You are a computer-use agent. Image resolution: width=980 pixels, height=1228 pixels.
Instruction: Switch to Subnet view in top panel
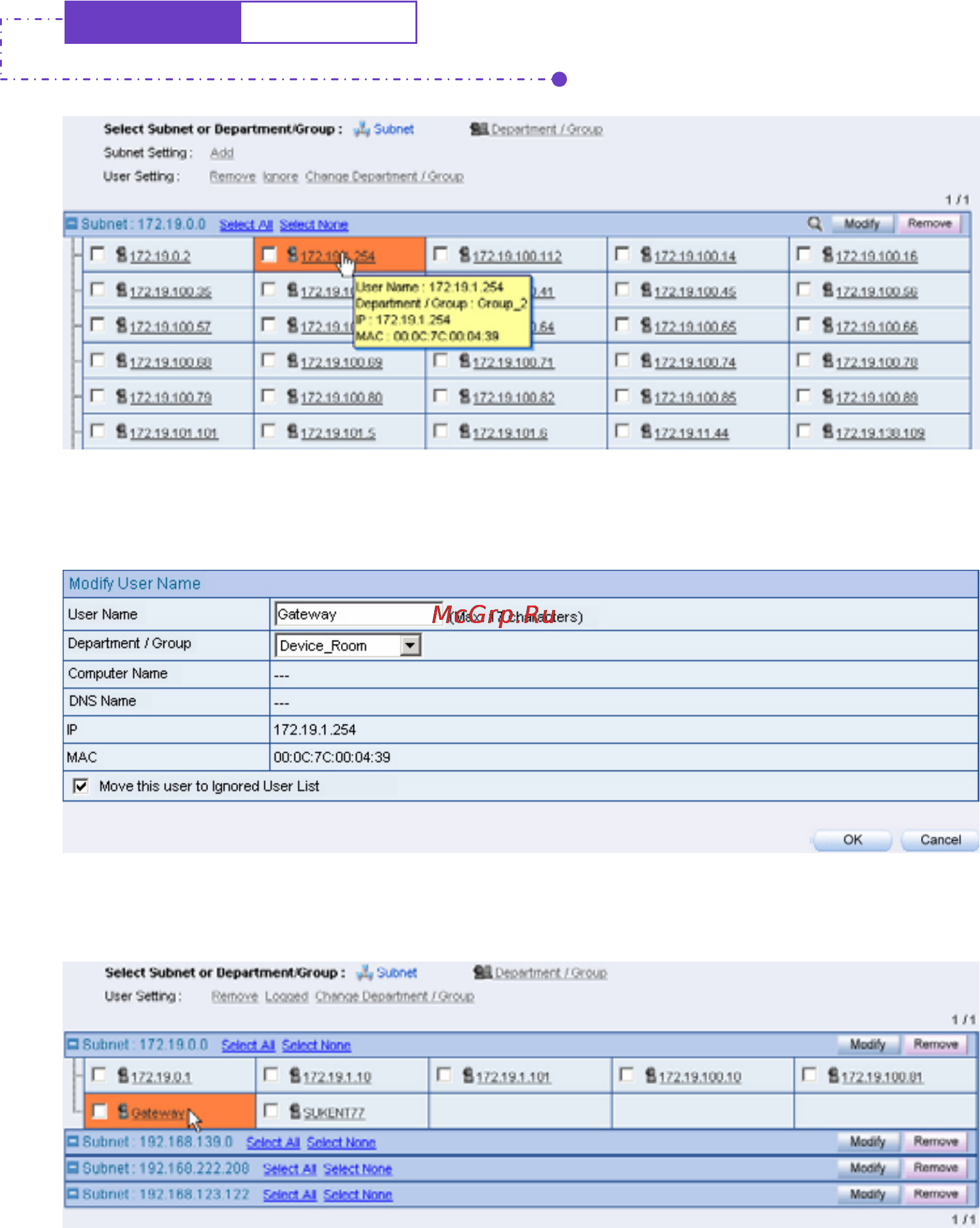pos(394,129)
